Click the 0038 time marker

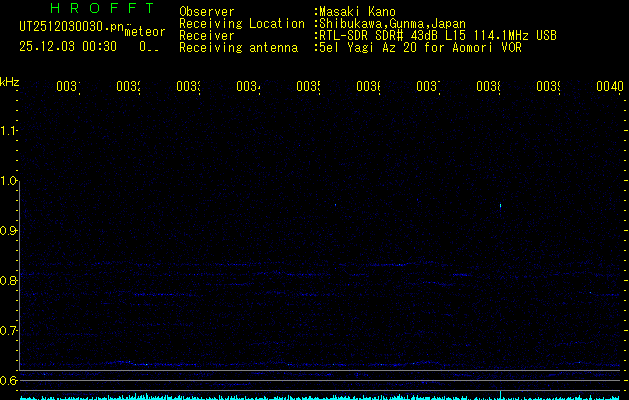(488, 86)
